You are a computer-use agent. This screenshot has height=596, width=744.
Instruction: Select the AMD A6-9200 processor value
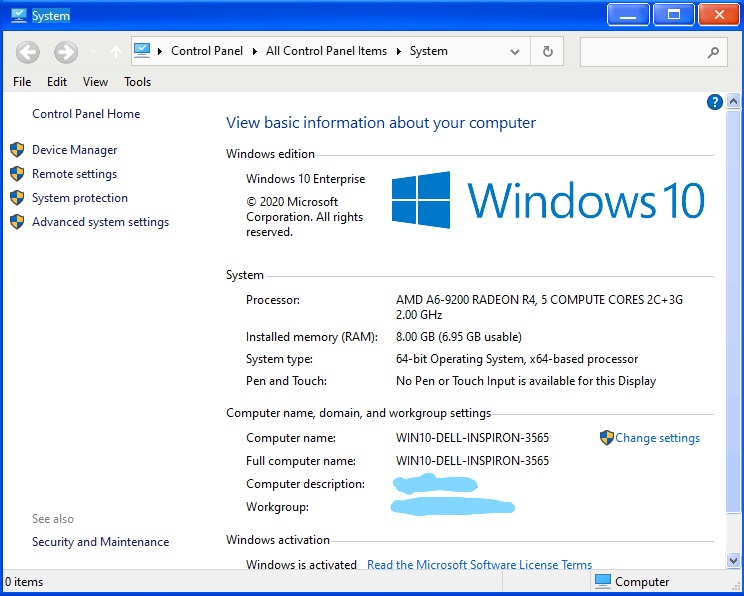pyautogui.click(x=539, y=307)
